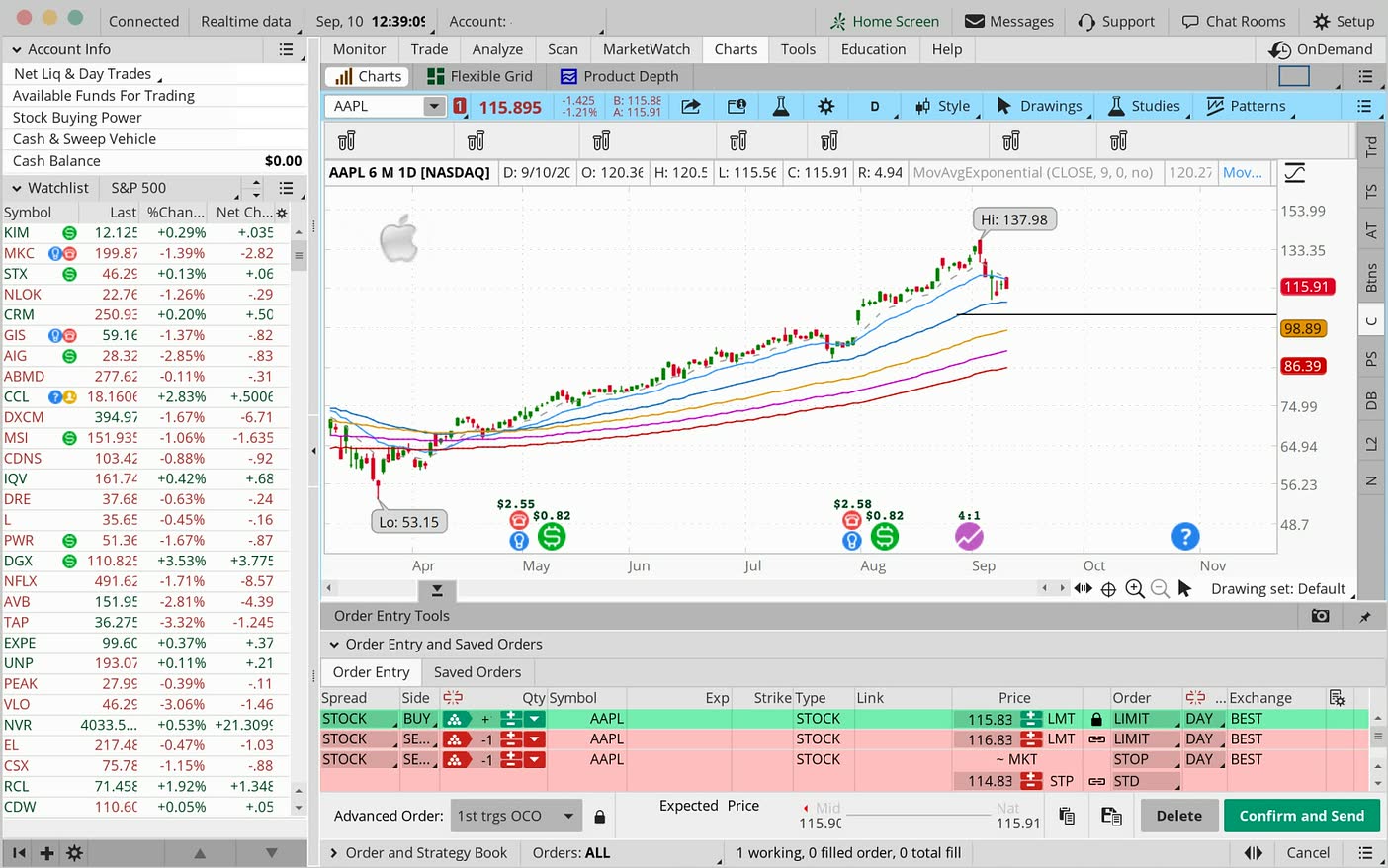Open the Style menu in chart toolbar
This screenshot has height=868, width=1388.
point(943,107)
